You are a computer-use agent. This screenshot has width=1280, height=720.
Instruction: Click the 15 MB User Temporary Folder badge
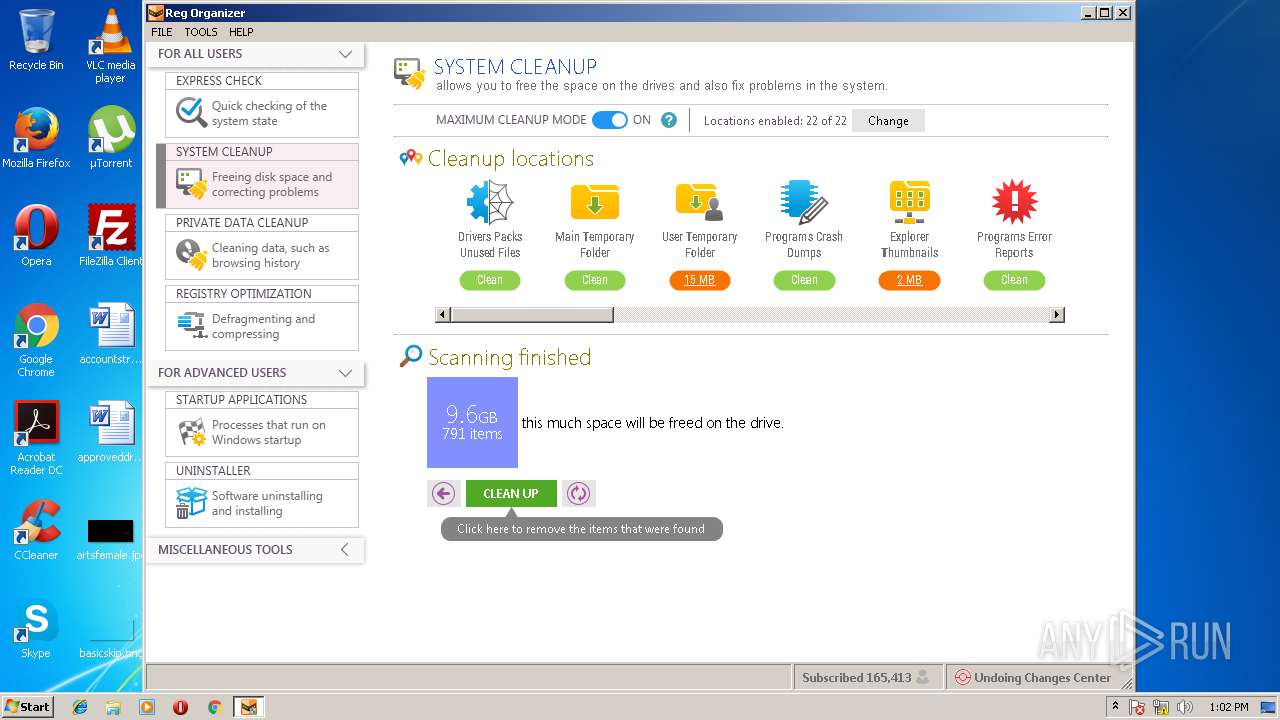point(700,280)
